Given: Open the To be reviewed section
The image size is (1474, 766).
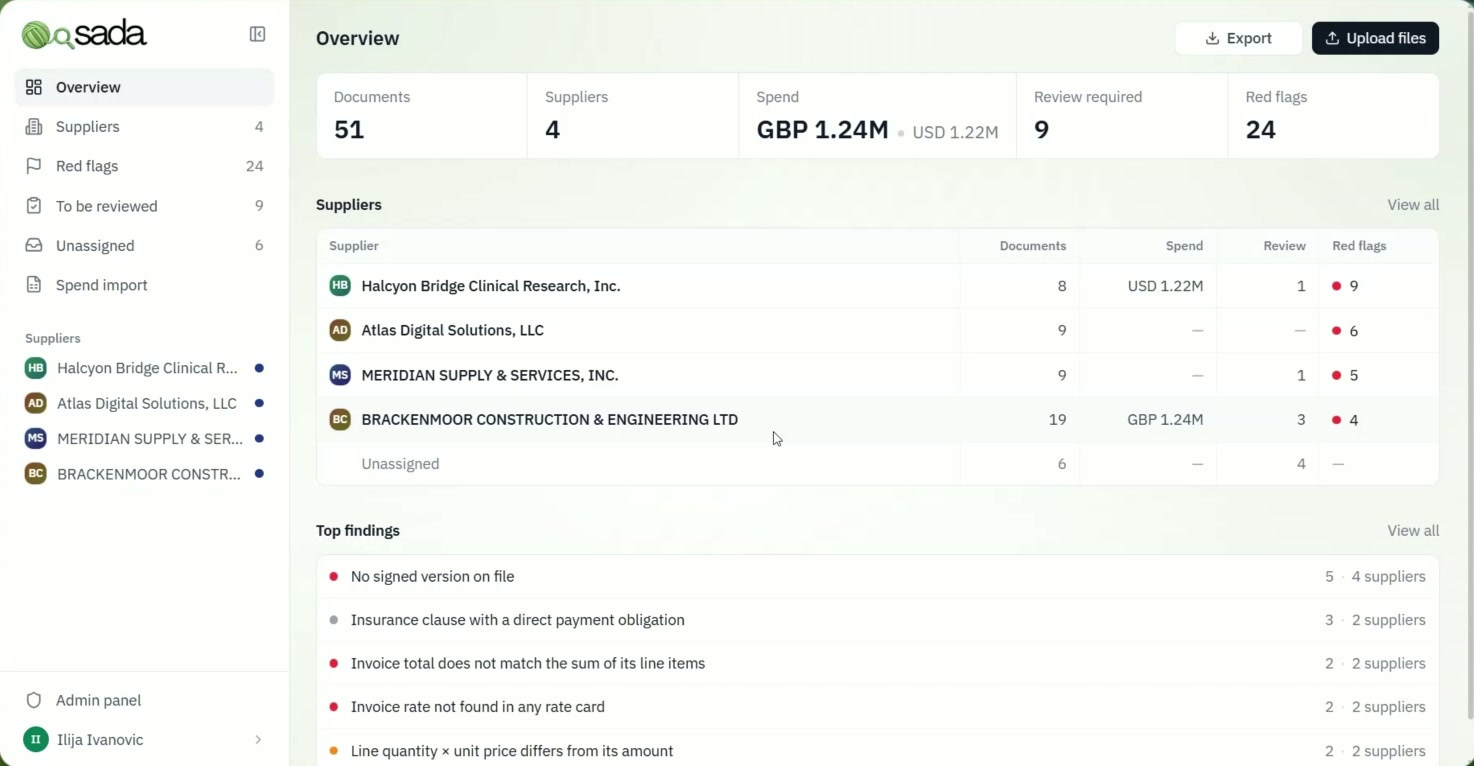Looking at the screenshot, I should tap(145, 206).
